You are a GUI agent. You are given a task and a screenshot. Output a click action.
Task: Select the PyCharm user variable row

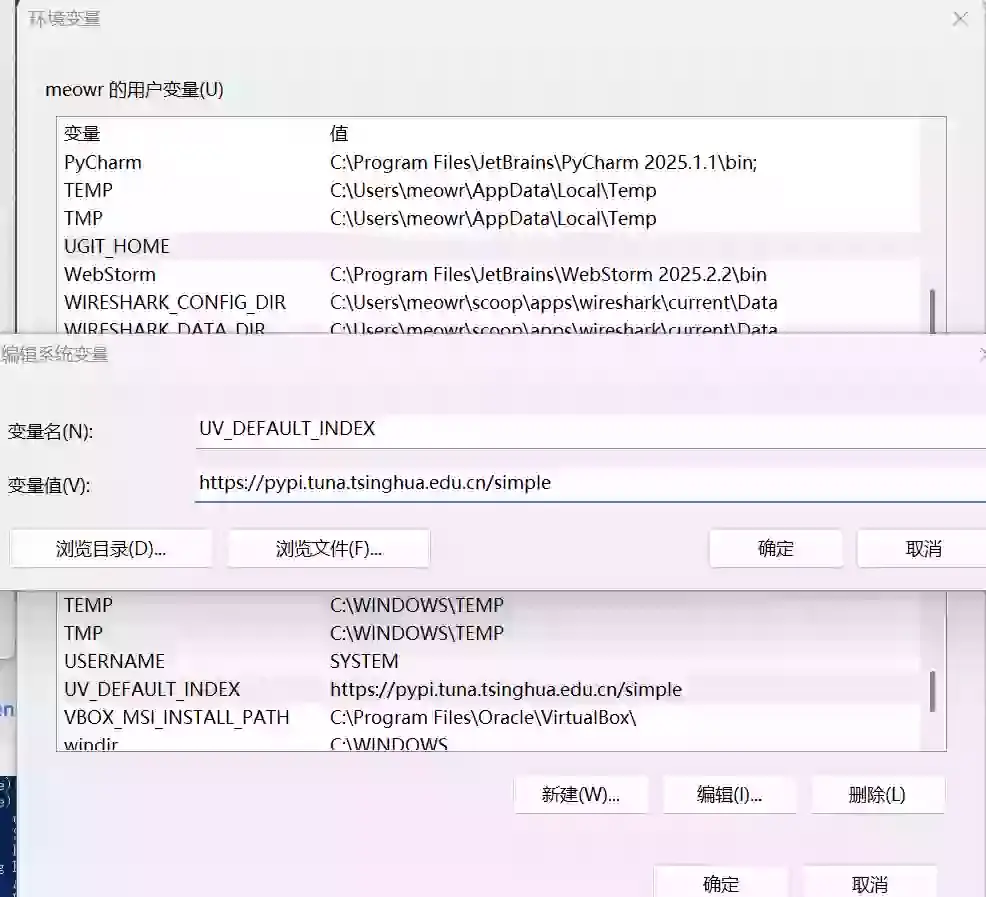103,162
